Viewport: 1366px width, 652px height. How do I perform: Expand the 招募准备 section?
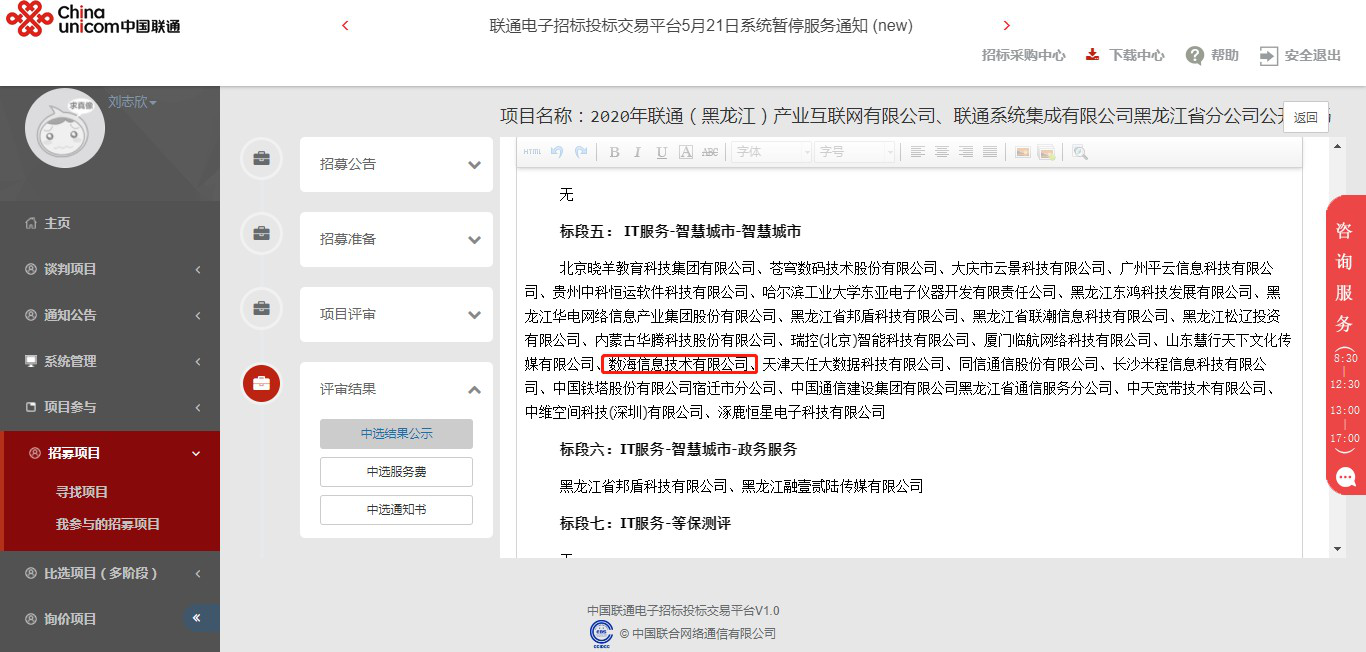coord(396,239)
